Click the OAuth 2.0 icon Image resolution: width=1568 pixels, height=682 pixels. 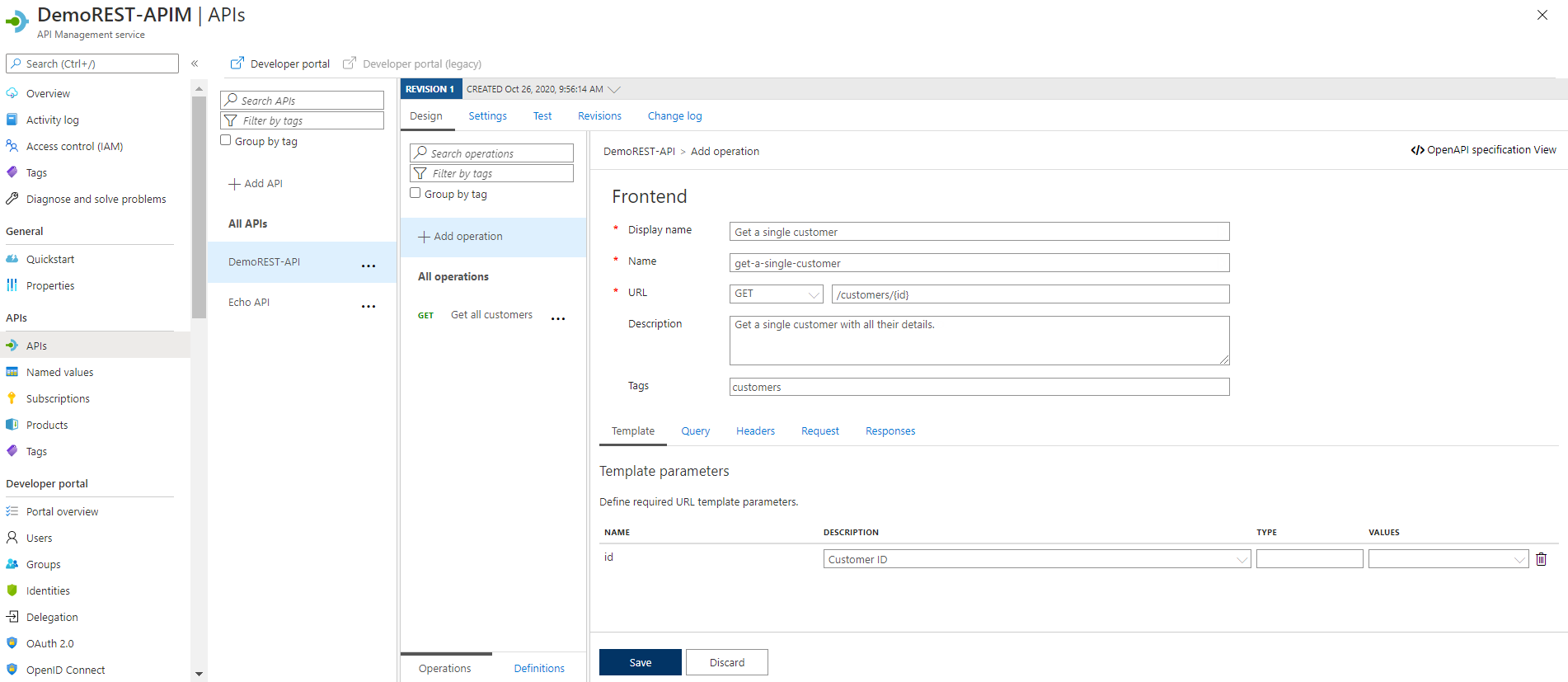click(x=12, y=643)
